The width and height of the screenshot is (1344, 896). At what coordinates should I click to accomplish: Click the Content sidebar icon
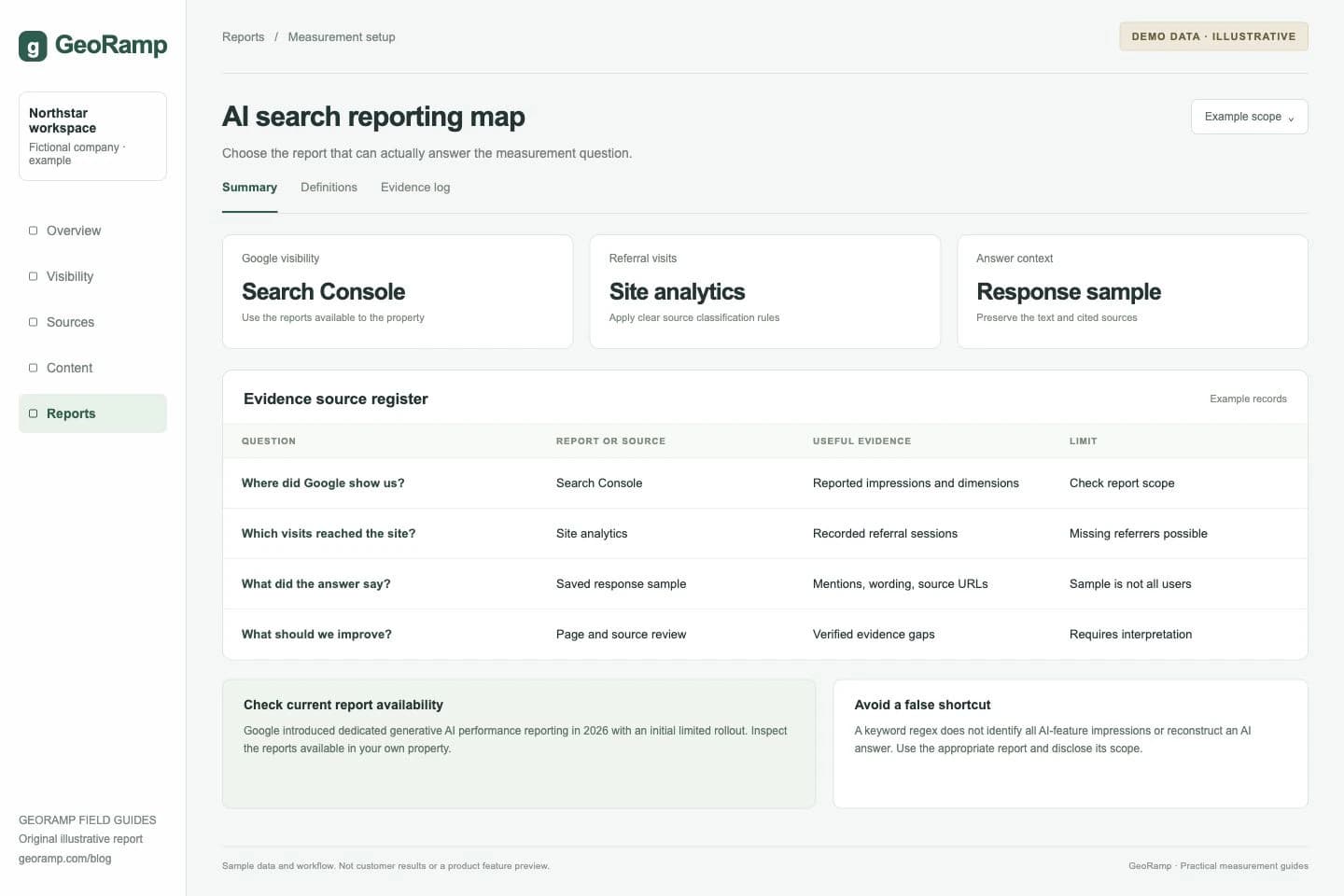pos(34,368)
